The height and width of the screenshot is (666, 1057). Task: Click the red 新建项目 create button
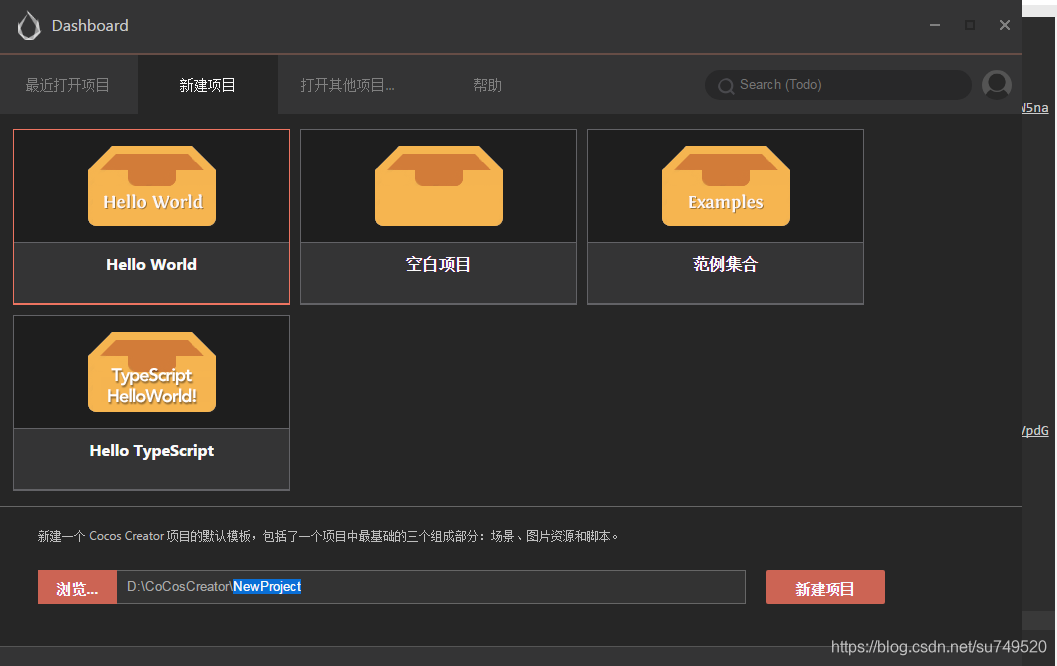coord(825,587)
